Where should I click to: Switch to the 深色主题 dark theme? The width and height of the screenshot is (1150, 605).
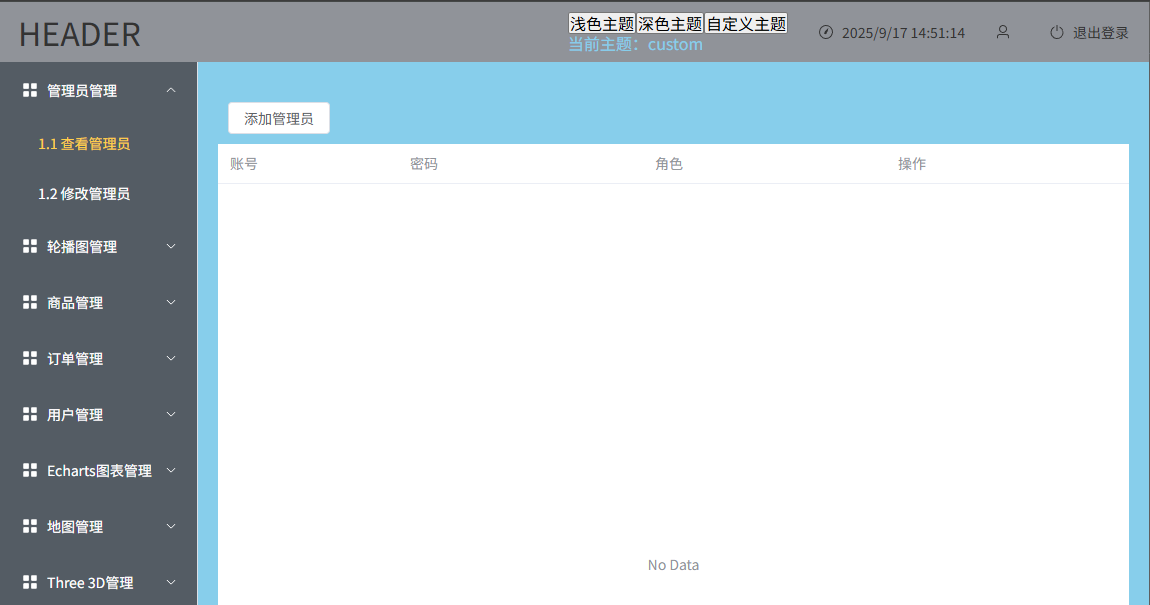pyautogui.click(x=670, y=23)
